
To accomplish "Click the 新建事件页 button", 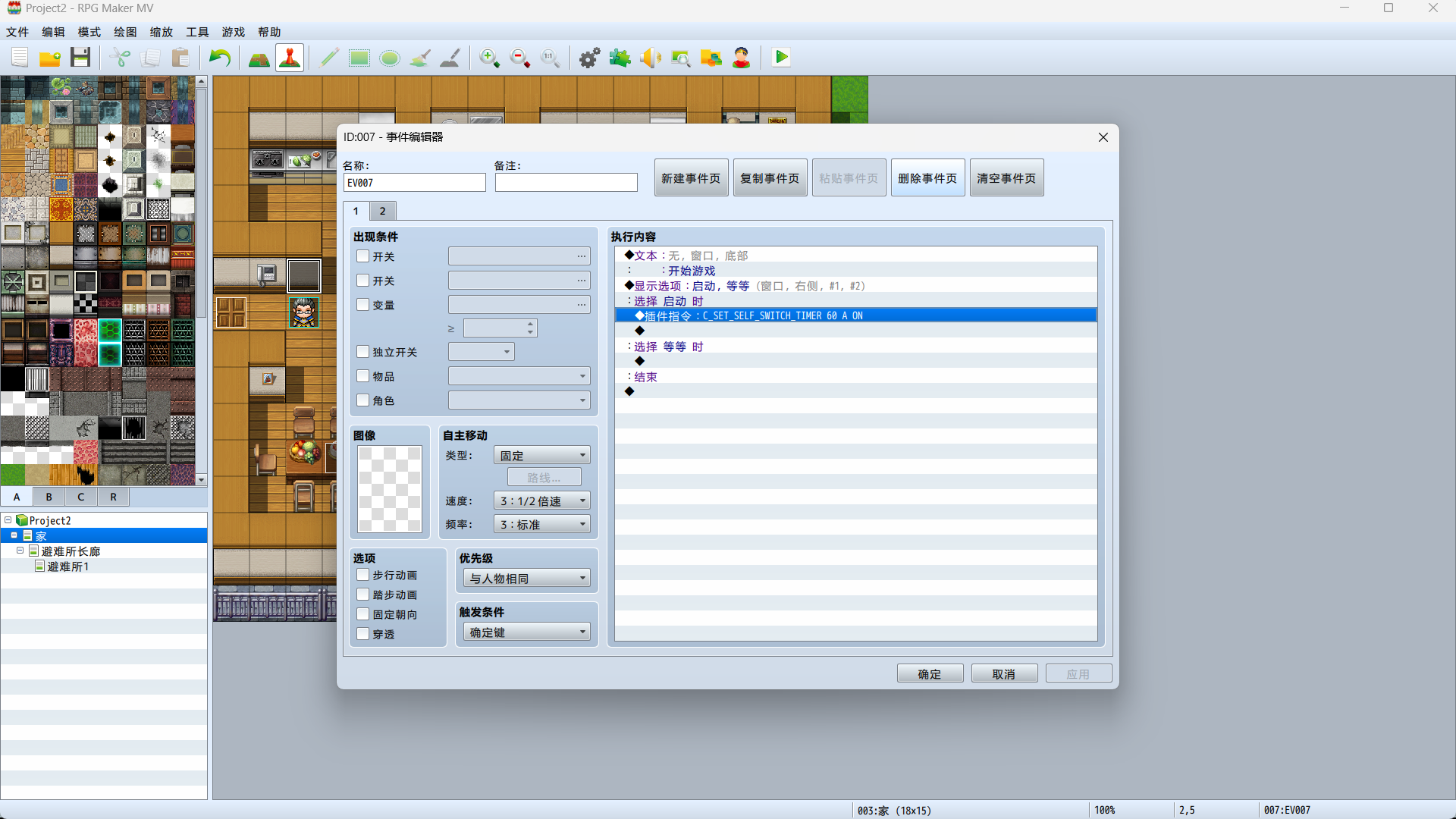I will coord(691,178).
